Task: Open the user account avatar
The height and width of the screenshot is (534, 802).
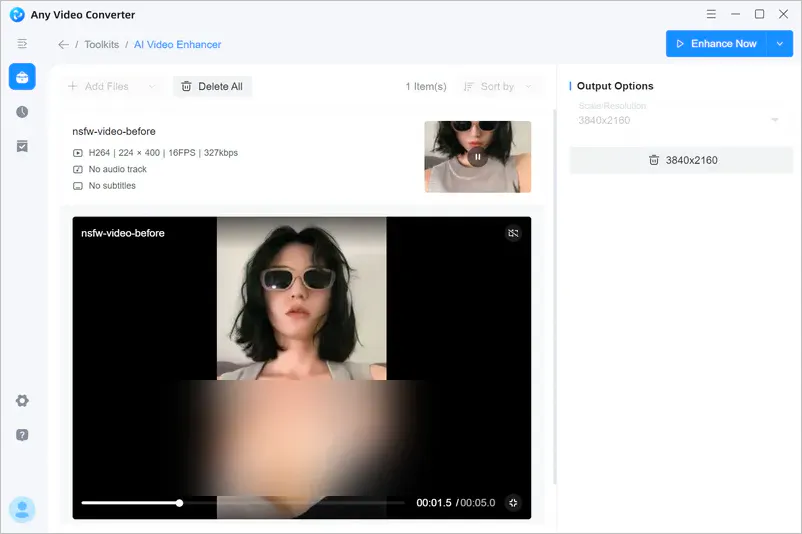Action: click(x=22, y=509)
